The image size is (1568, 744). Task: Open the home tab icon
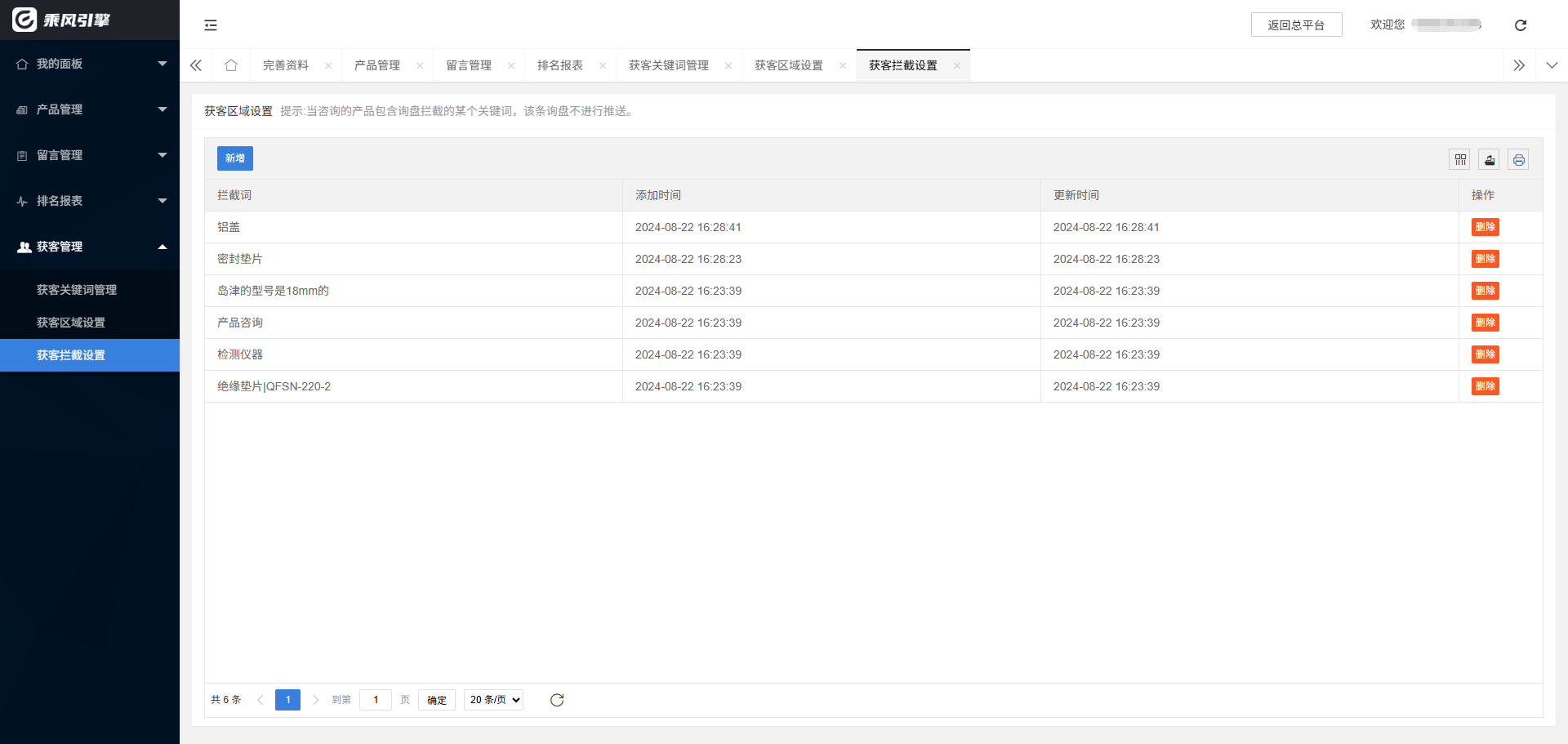coord(231,65)
